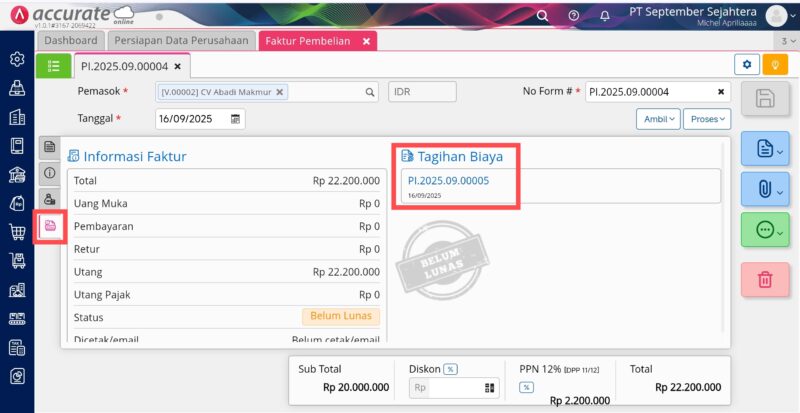
Task: Open the calendar picker next to Tanggal
Action: point(235,119)
